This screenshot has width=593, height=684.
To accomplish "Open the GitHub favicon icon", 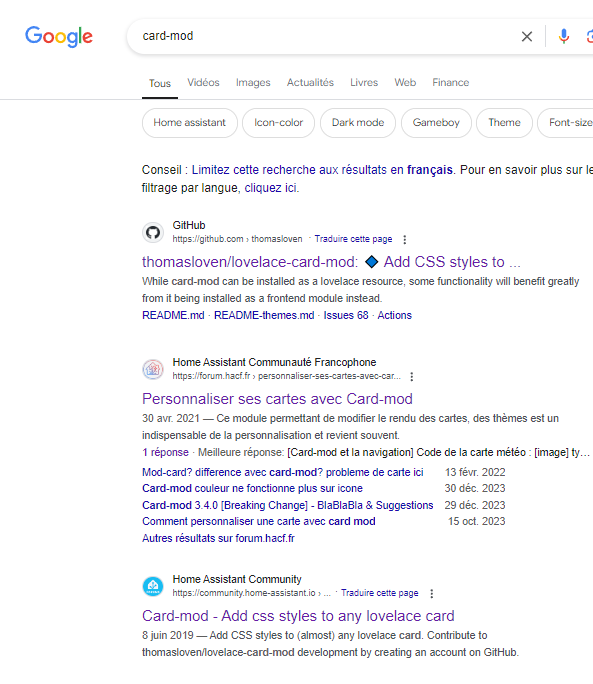I will (x=153, y=233).
